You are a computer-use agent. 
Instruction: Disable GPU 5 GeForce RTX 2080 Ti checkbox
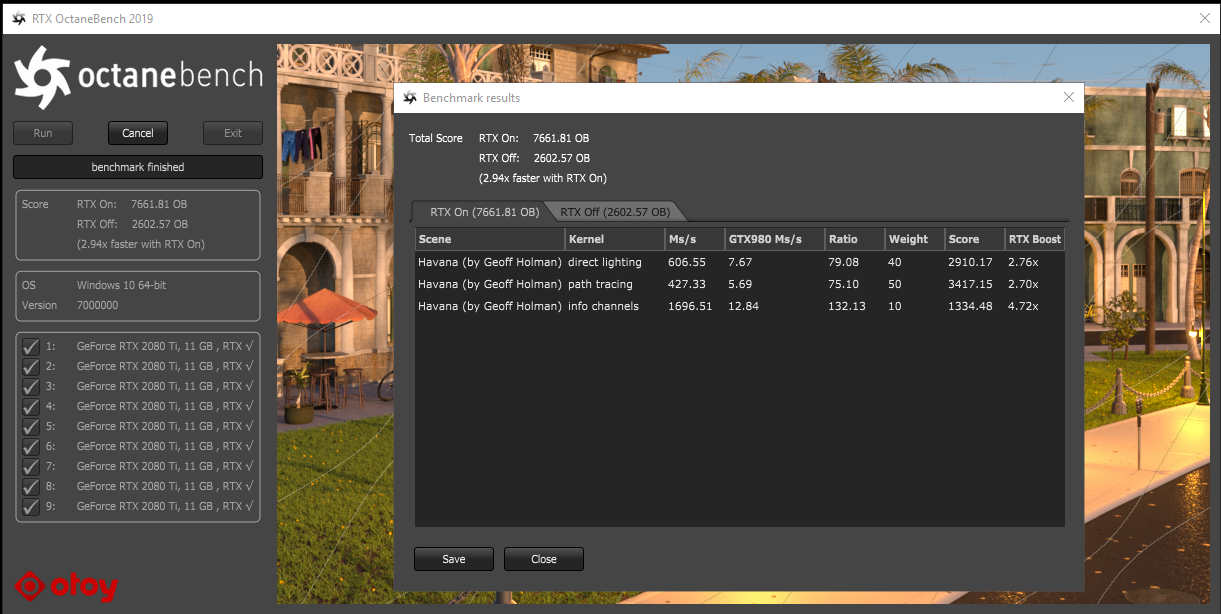(31, 426)
